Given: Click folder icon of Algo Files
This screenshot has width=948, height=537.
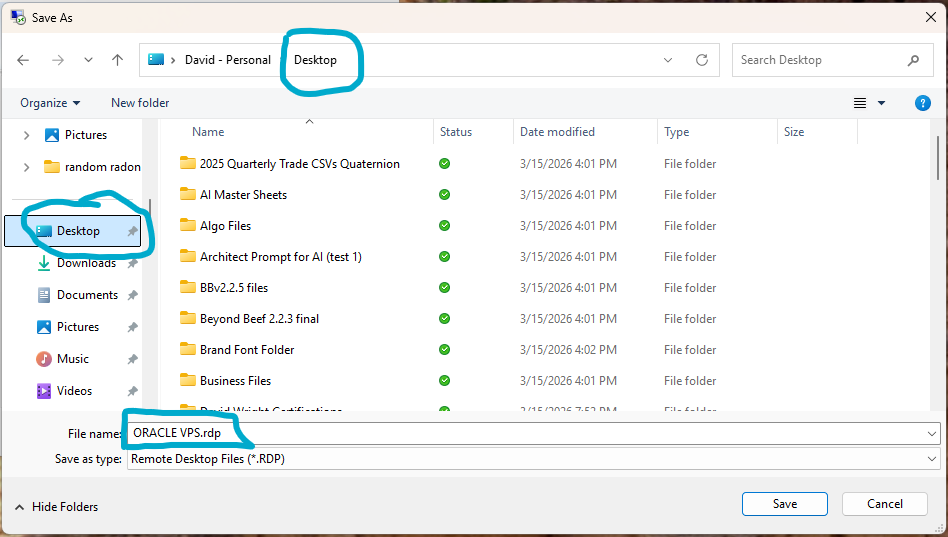Looking at the screenshot, I should coord(188,226).
